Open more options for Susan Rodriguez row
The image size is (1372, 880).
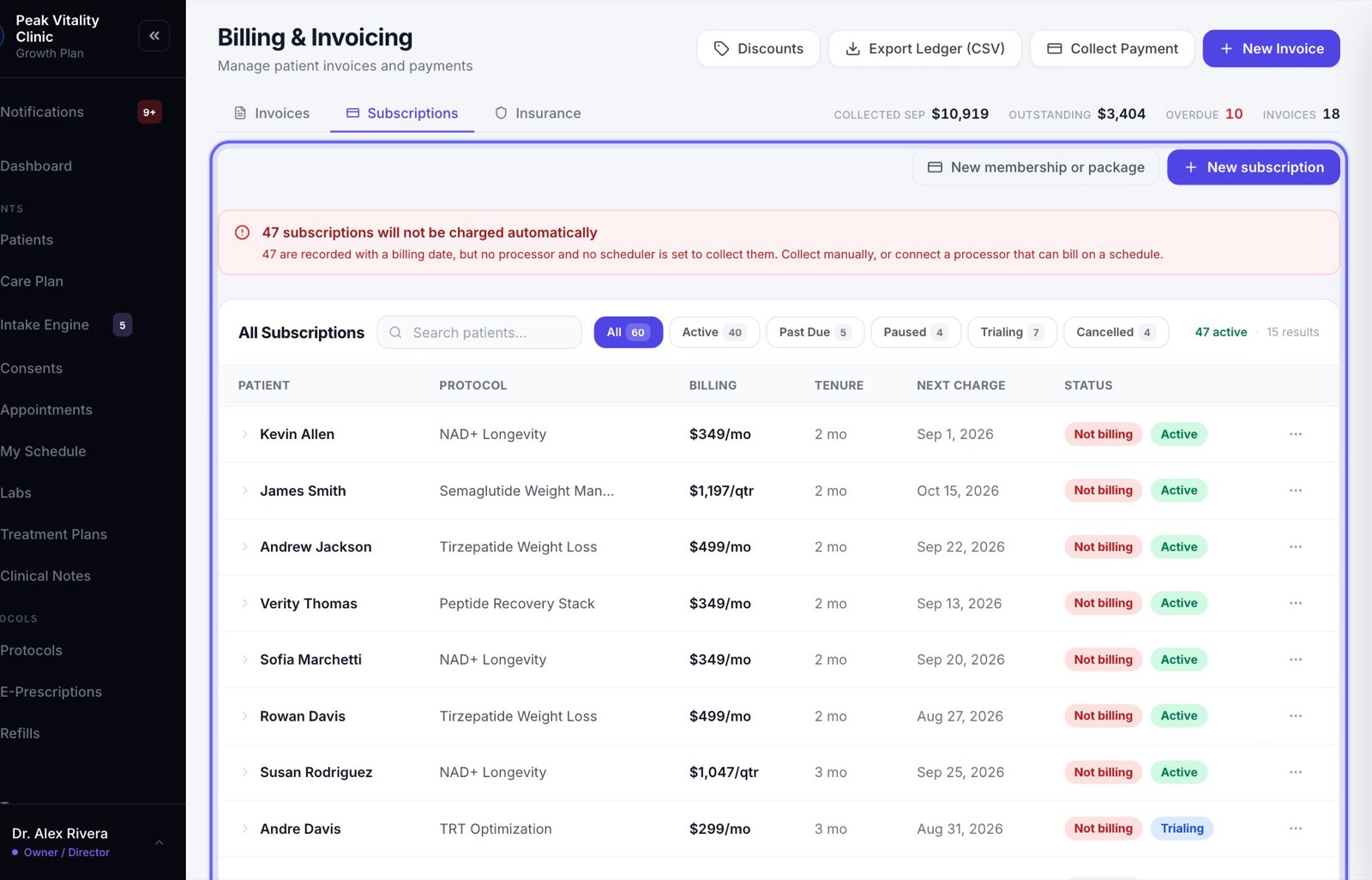coord(1295,772)
